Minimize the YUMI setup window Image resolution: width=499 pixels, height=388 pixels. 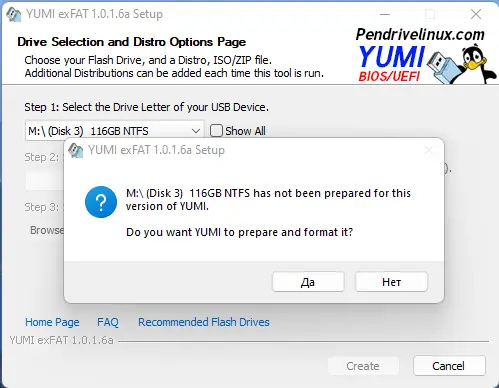(x=385, y=14)
